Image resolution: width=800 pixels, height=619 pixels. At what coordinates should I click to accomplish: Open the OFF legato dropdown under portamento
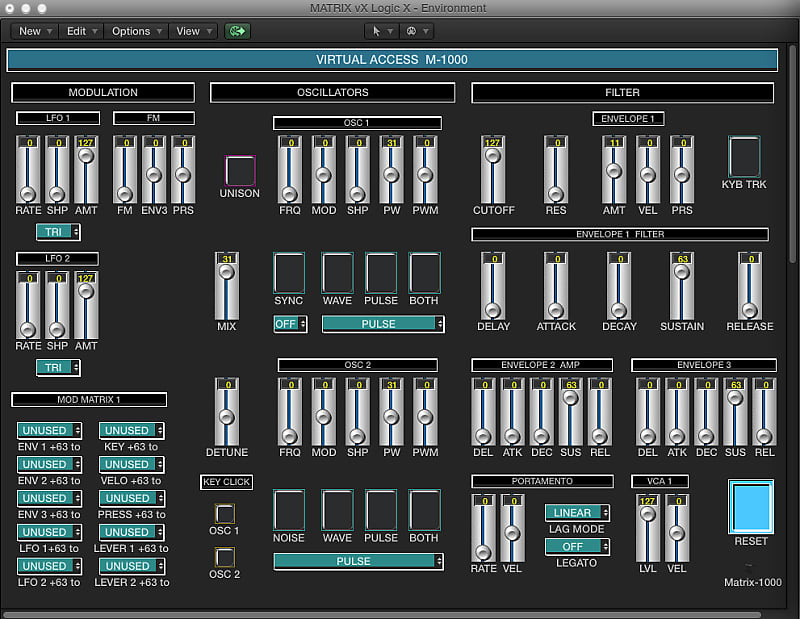pyautogui.click(x=578, y=546)
